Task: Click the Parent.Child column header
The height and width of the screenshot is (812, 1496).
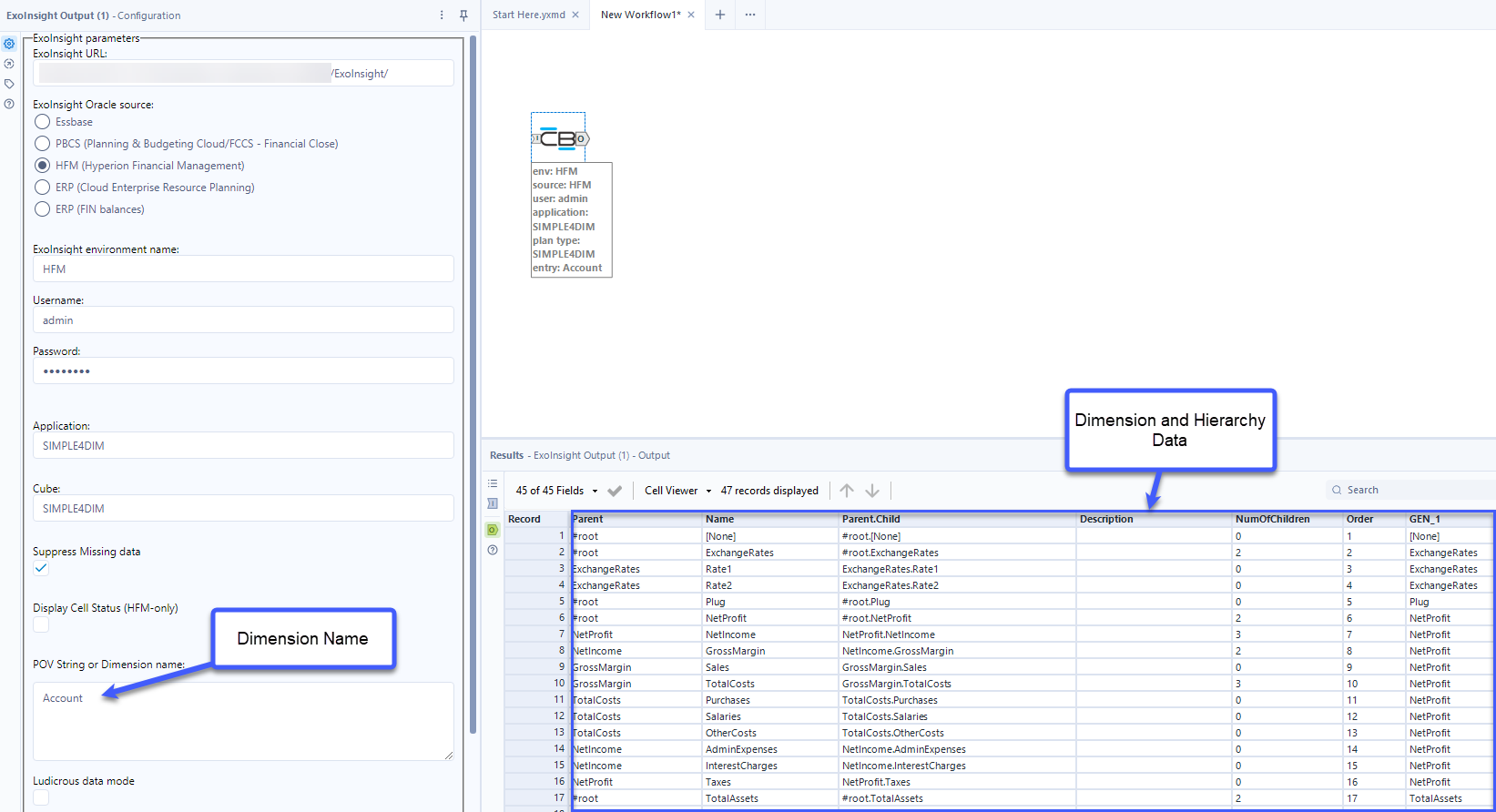Action: pyautogui.click(x=957, y=519)
